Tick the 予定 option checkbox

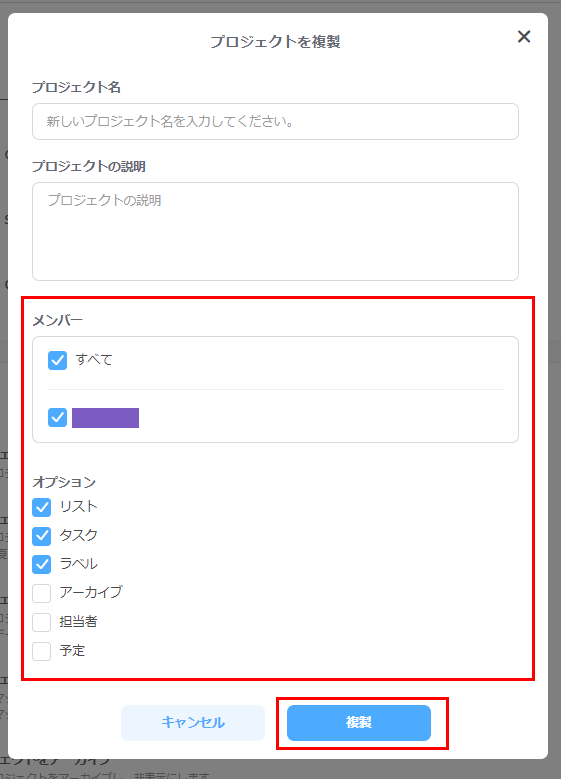tap(42, 651)
